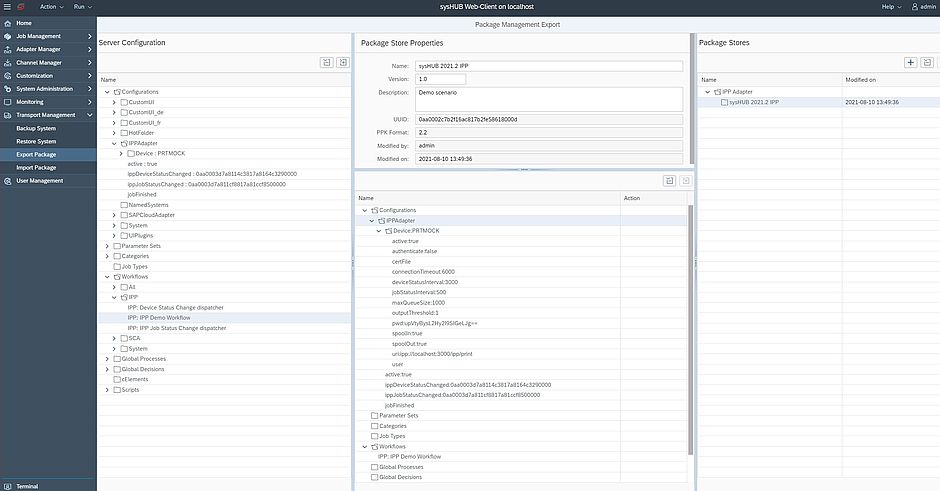Viewport: 940px width, 491px height.
Task: Select the Export Package sidebar entry
Action: (48, 155)
